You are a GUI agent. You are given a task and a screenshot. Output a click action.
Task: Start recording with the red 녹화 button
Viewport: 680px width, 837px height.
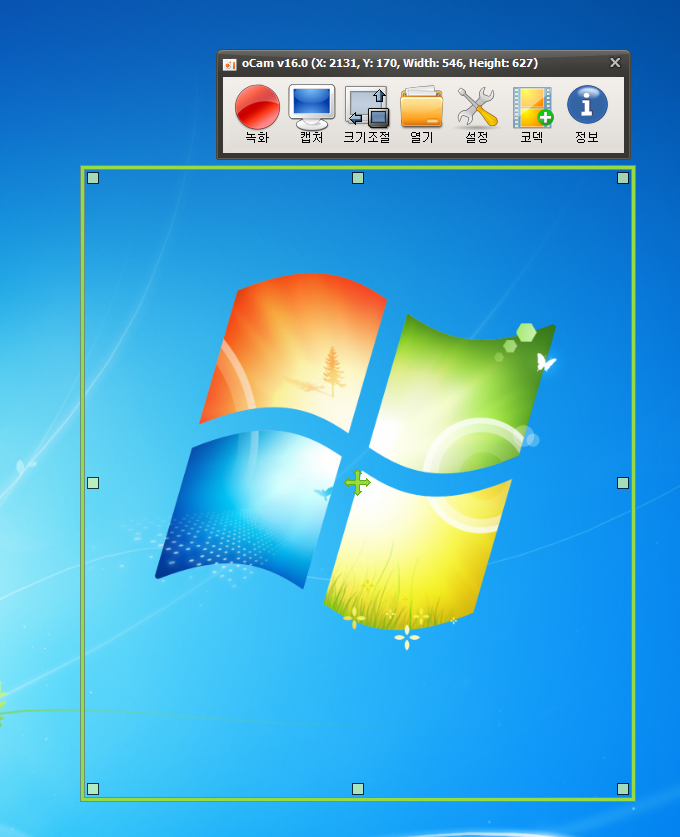[x=257, y=114]
